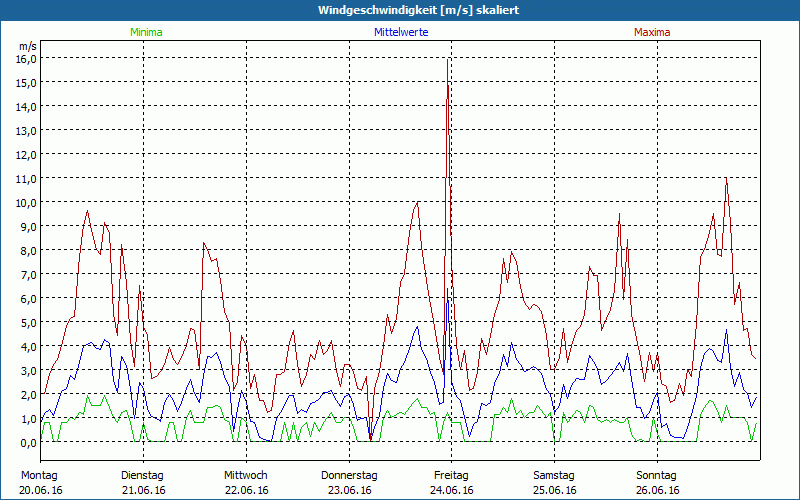Click the 7,0 y-axis value
Image resolution: width=800 pixels, height=500 pixels.
point(29,274)
